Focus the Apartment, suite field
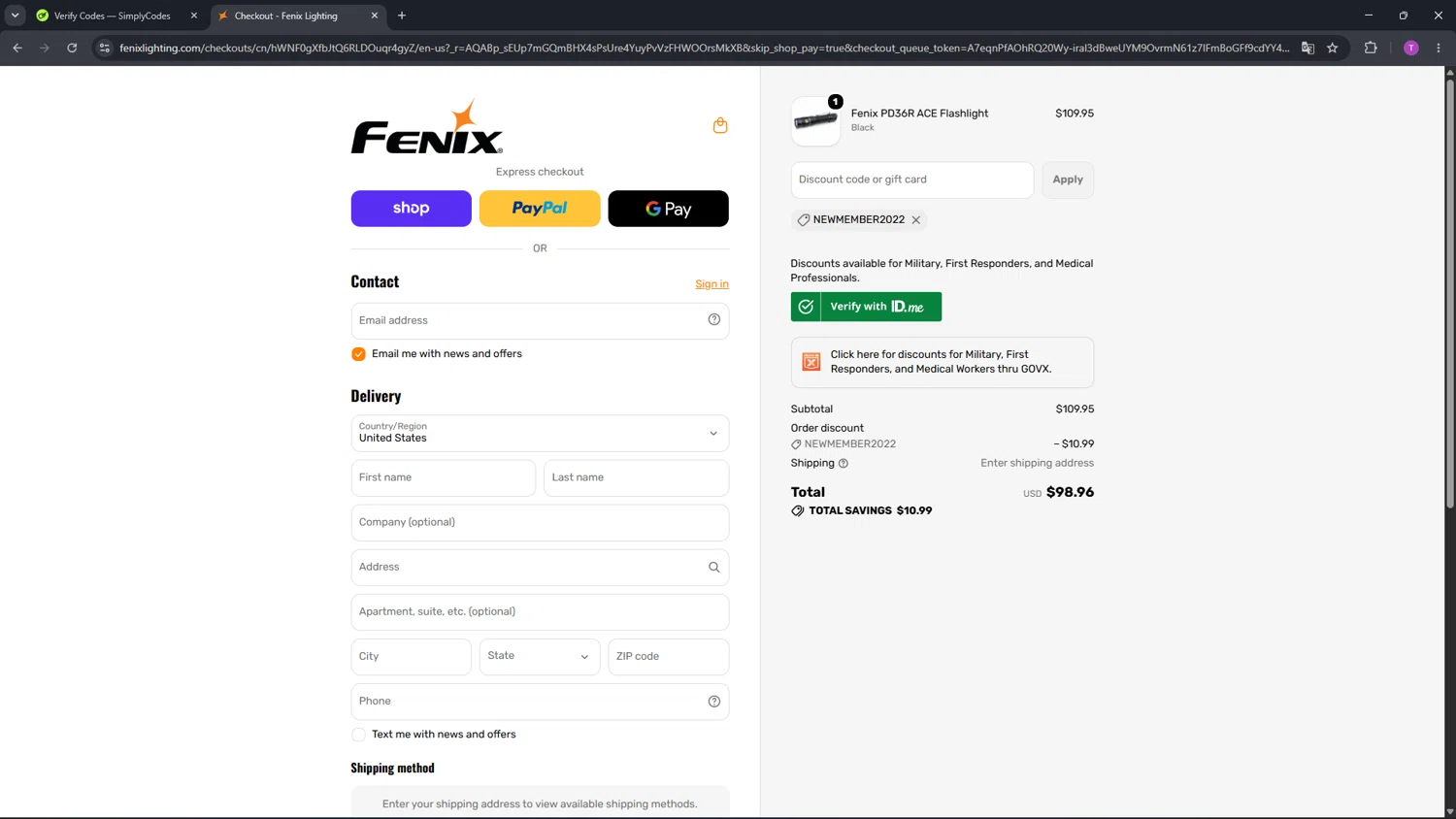 click(540, 612)
